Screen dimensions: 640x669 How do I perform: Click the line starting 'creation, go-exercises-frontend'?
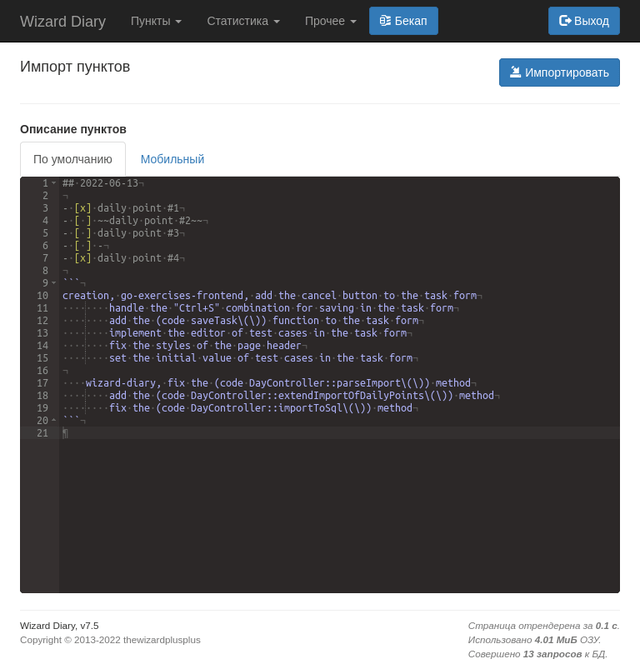point(270,296)
